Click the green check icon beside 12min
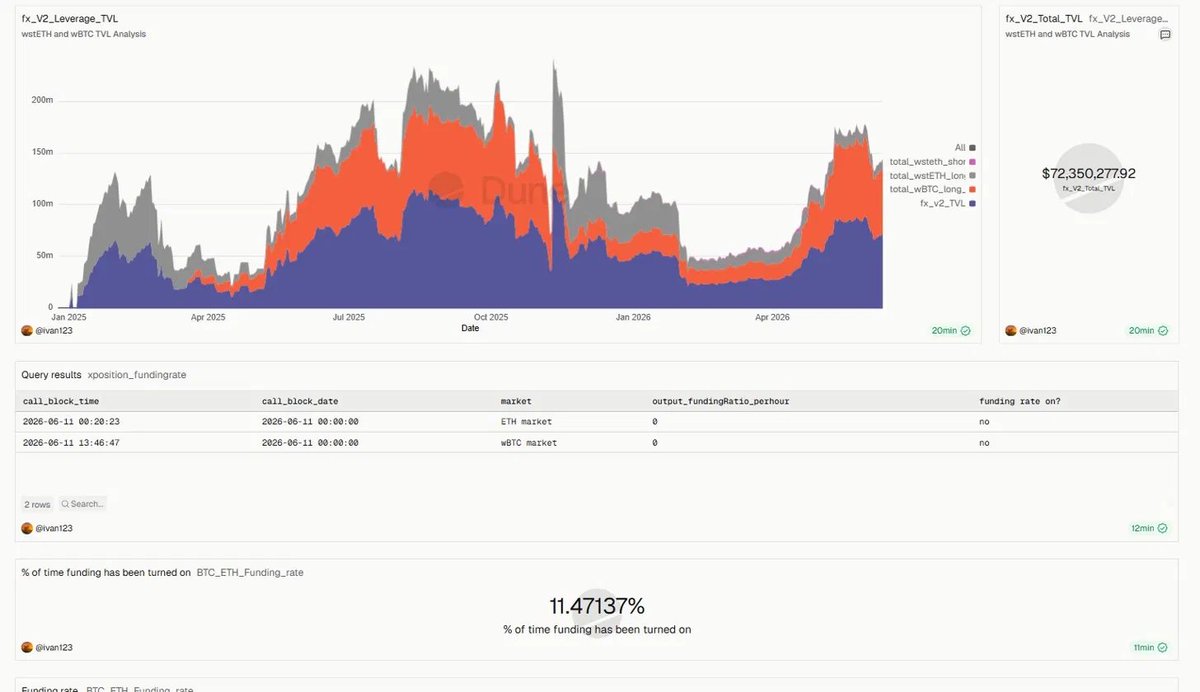 (x=1163, y=528)
